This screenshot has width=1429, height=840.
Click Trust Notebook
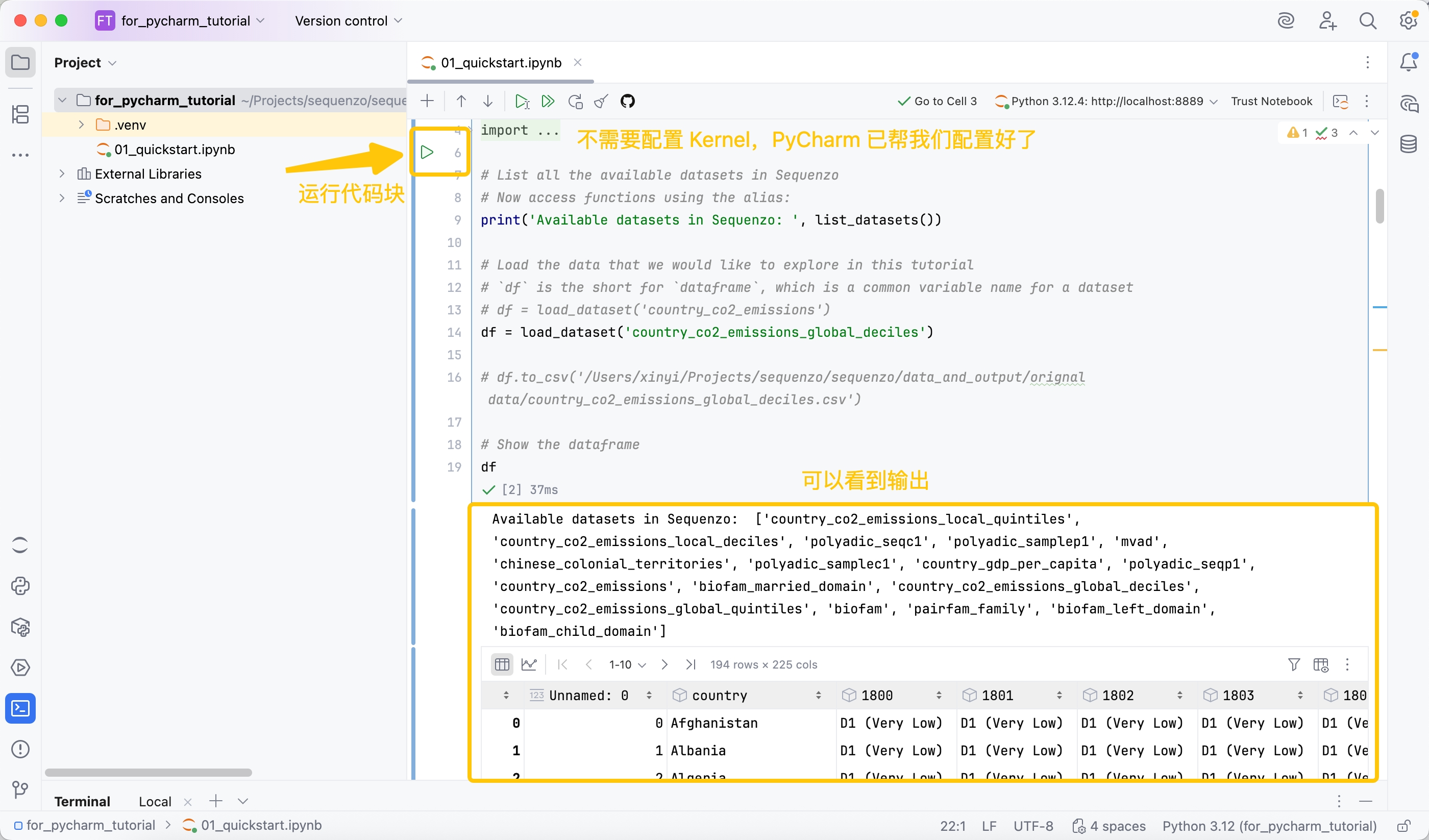click(x=1271, y=102)
